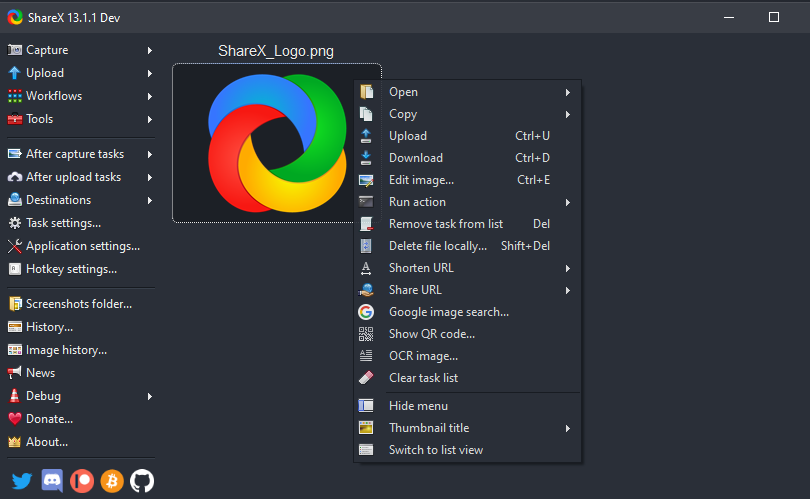Image resolution: width=810 pixels, height=499 pixels.
Task: Click the Destinations icon in sidebar
Action: point(14,200)
